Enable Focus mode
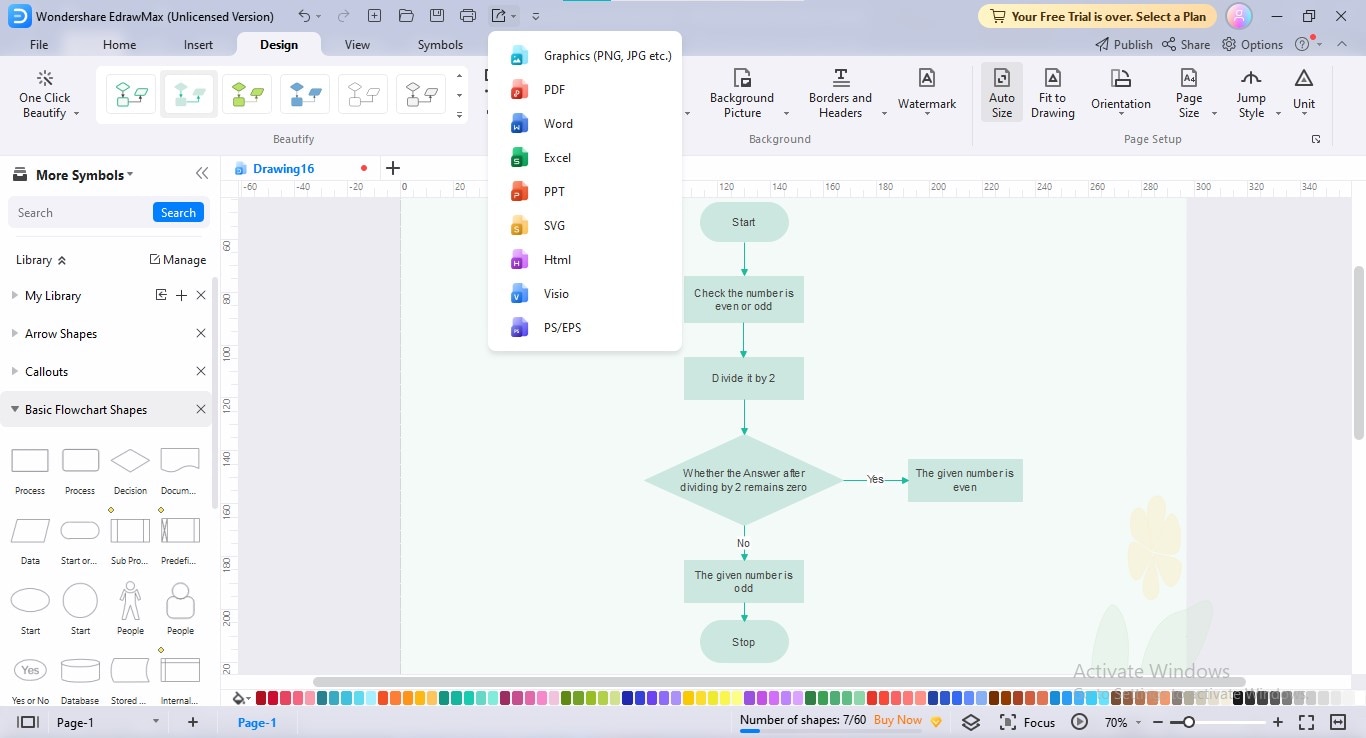 click(x=1028, y=722)
